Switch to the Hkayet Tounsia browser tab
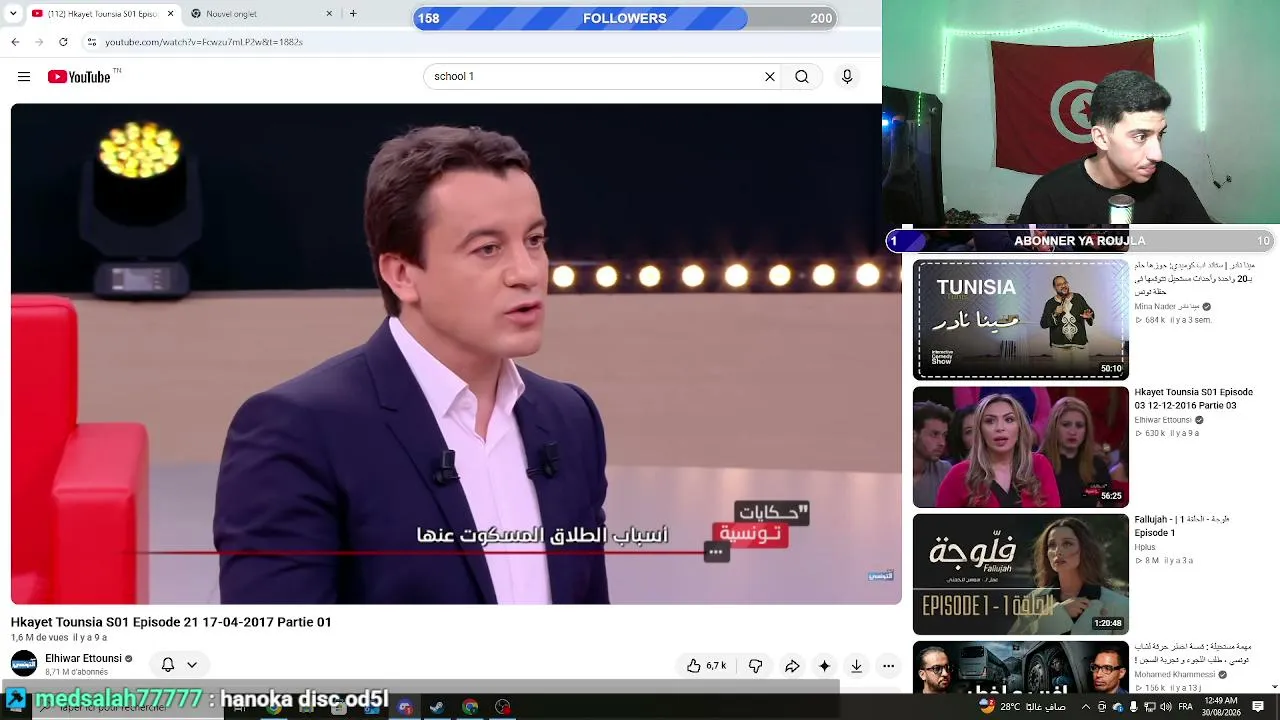 click(103, 14)
